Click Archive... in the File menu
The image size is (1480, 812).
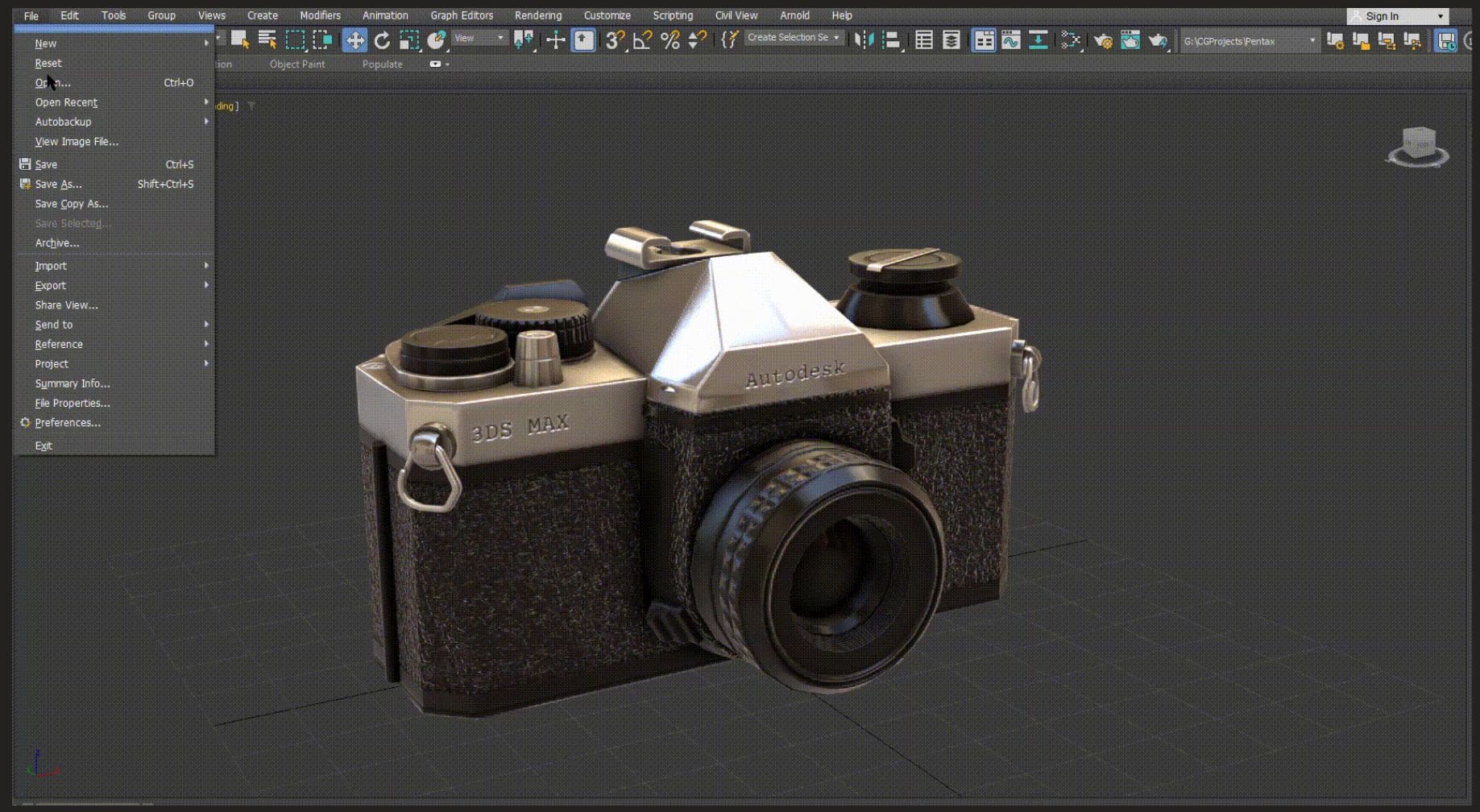tap(114, 243)
